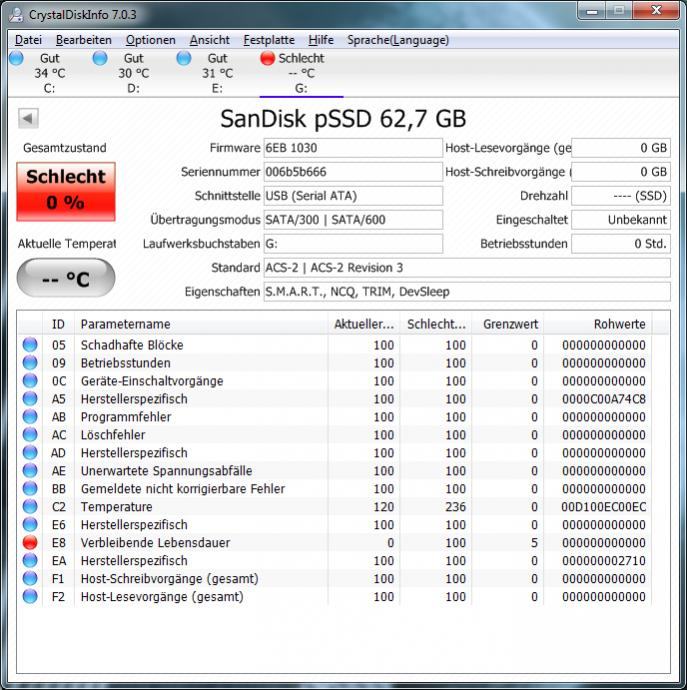Viewport: 687px width, 690px height.
Task: Click the red Schlecht 0 % health status
Action: coord(66,191)
